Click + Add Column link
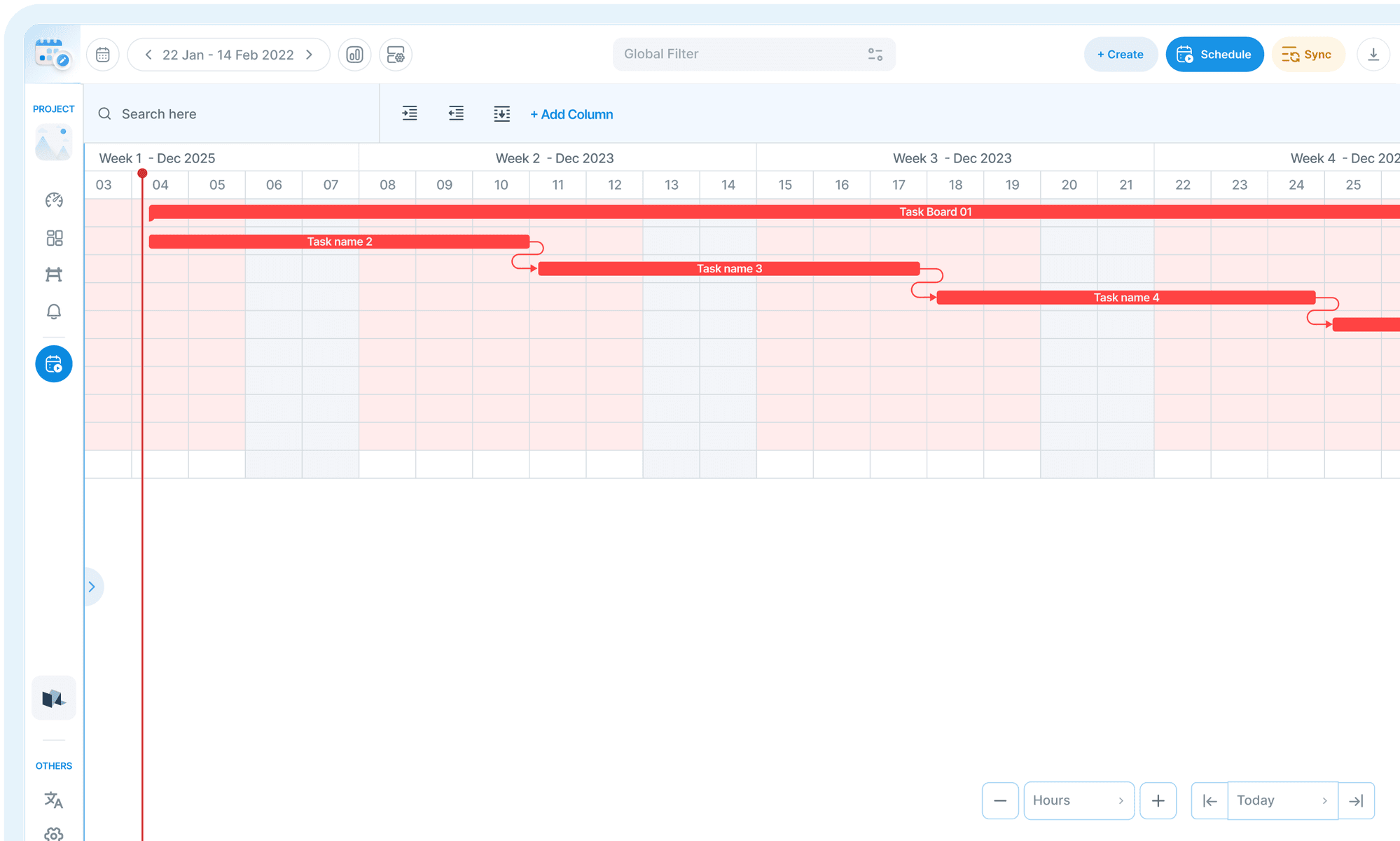Image resolution: width=1400 pixels, height=841 pixels. point(571,114)
